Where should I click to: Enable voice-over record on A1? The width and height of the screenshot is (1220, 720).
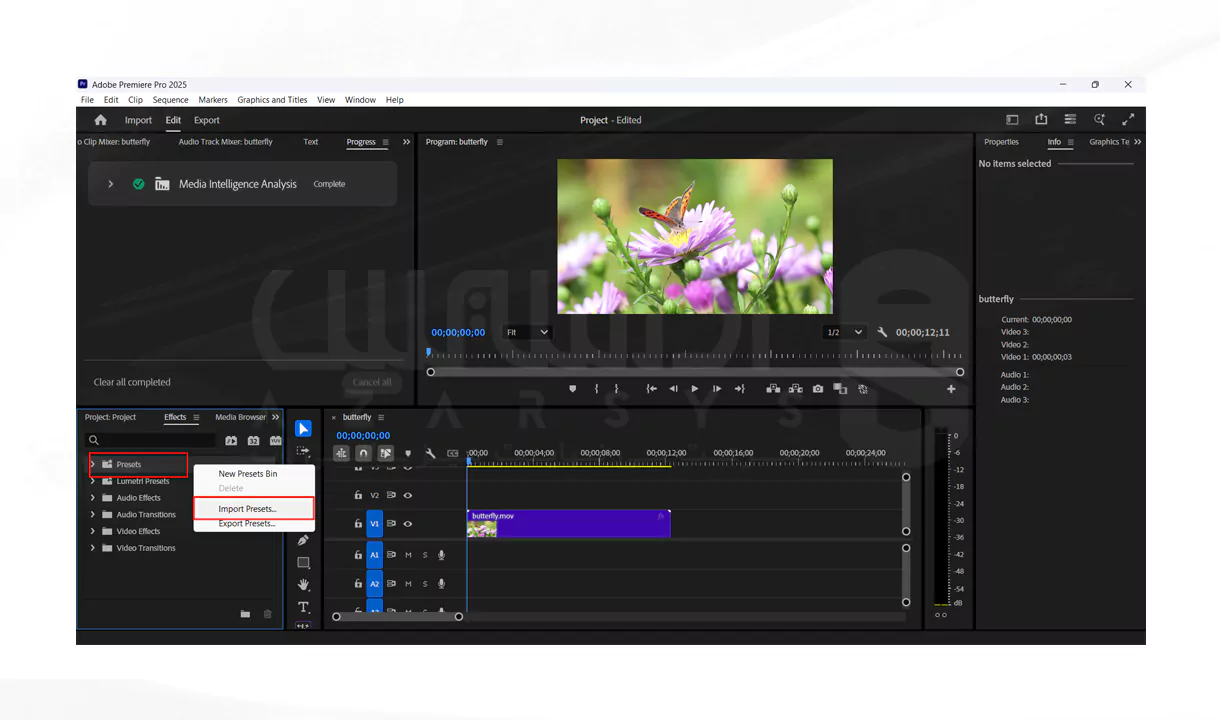(441, 555)
